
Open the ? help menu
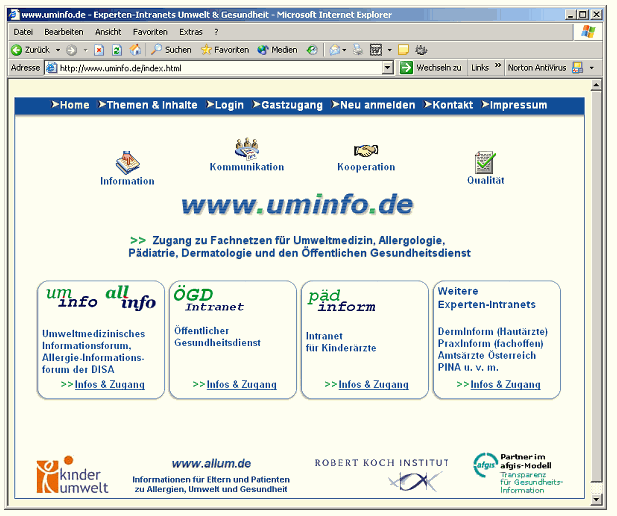216,32
